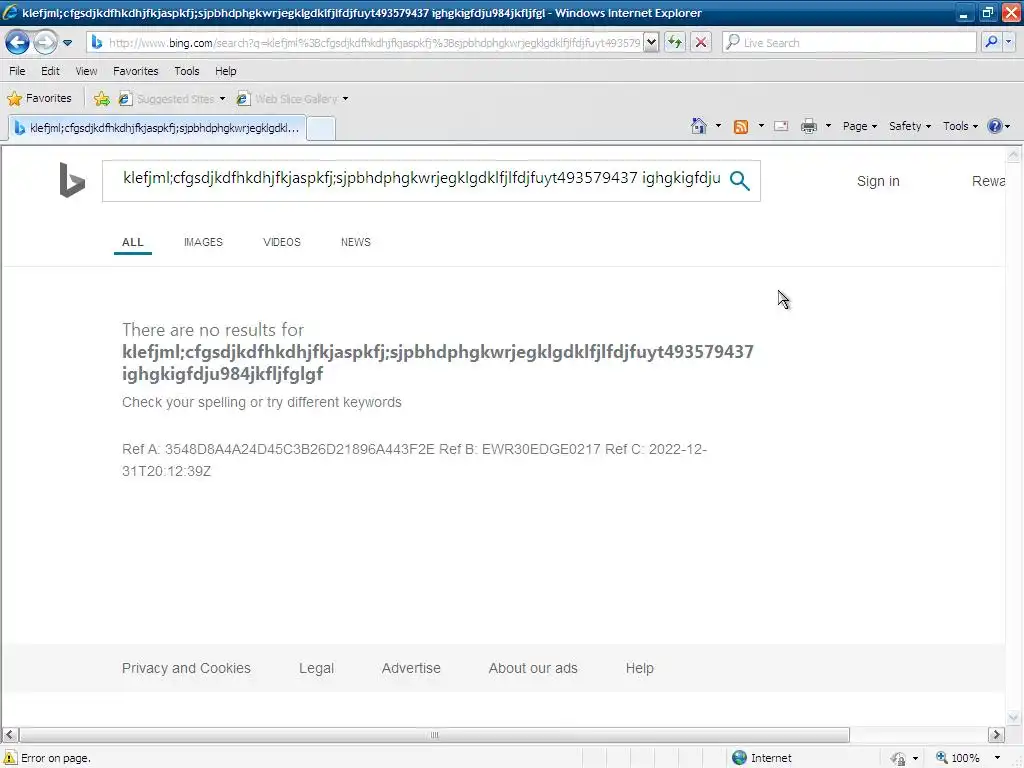The width and height of the screenshot is (1024, 768).
Task: Expand the Home button dropdown arrow
Action: click(x=718, y=126)
